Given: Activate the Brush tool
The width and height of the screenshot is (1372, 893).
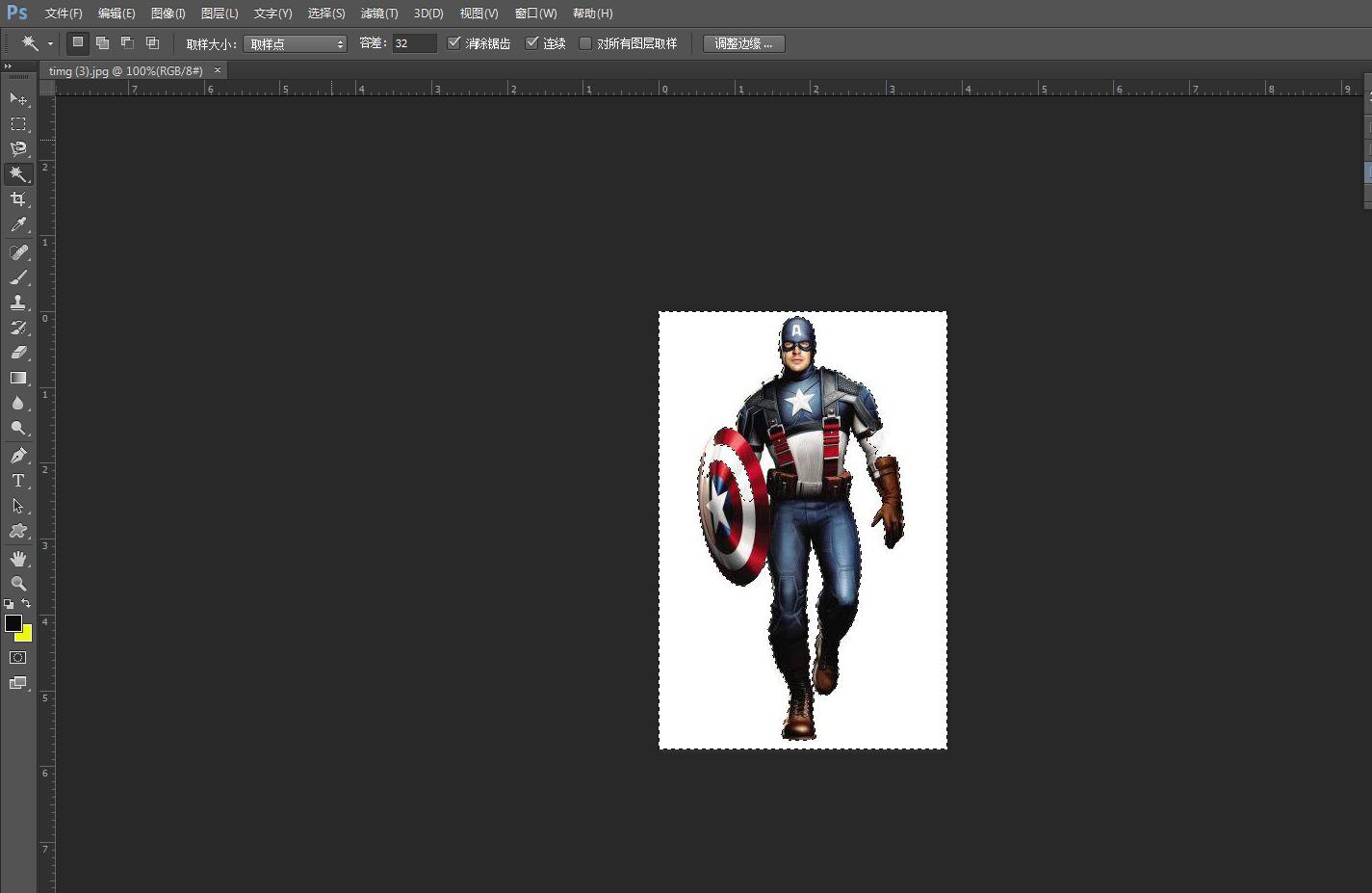Looking at the screenshot, I should coord(17,277).
